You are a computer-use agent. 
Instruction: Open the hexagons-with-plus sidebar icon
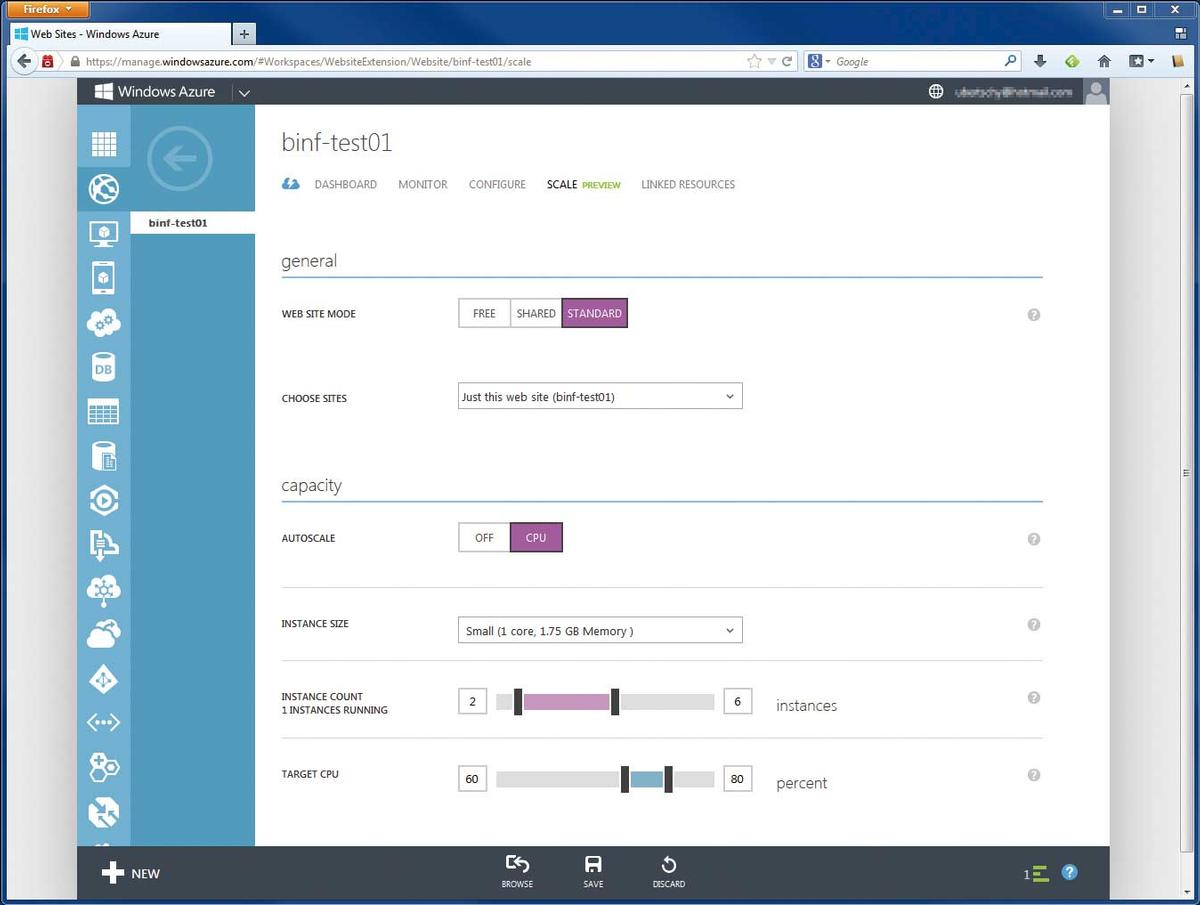104,767
